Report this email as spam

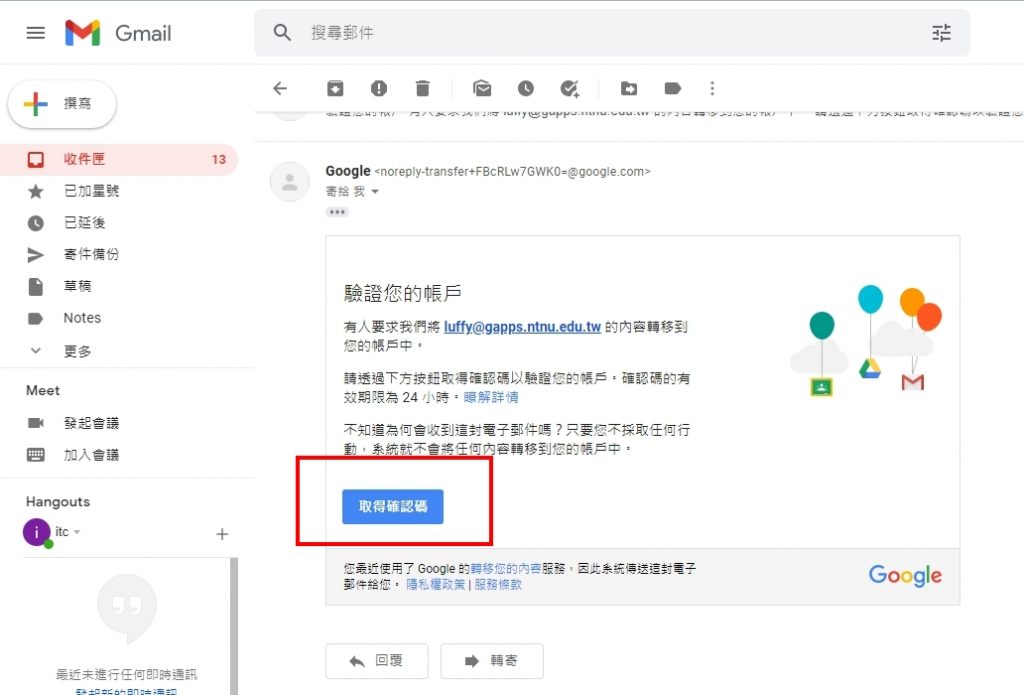pos(379,88)
